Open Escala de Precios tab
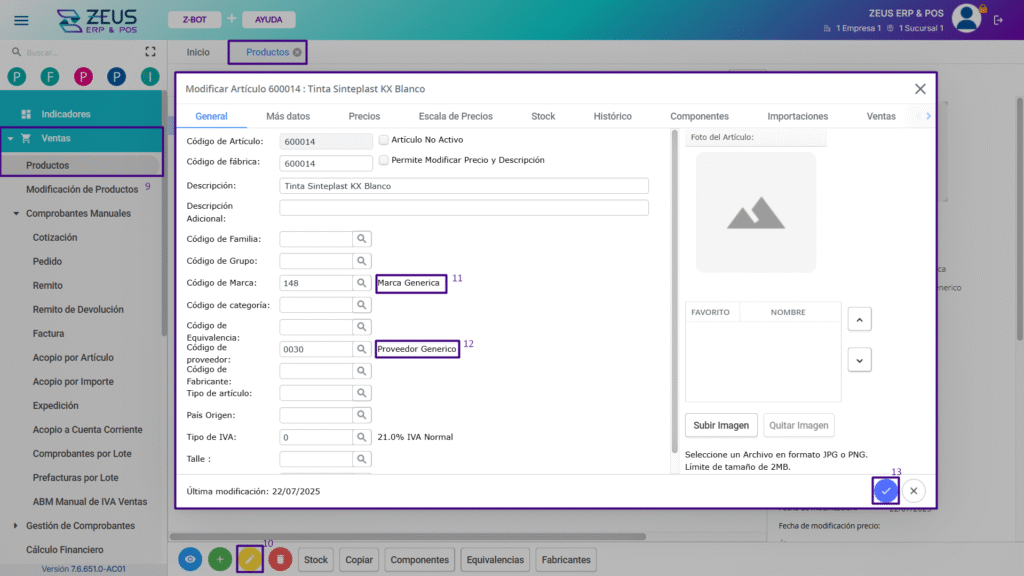This screenshot has width=1024, height=576. (x=455, y=116)
